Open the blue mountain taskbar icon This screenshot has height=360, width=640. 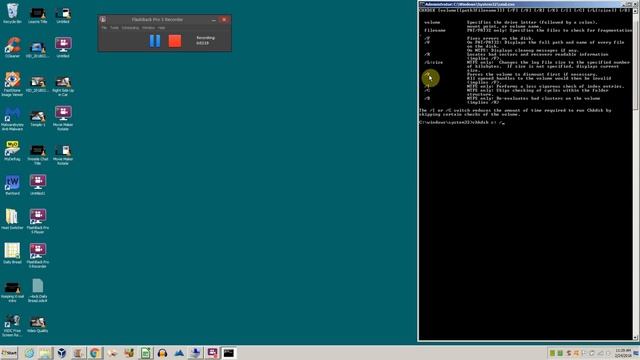(179, 353)
